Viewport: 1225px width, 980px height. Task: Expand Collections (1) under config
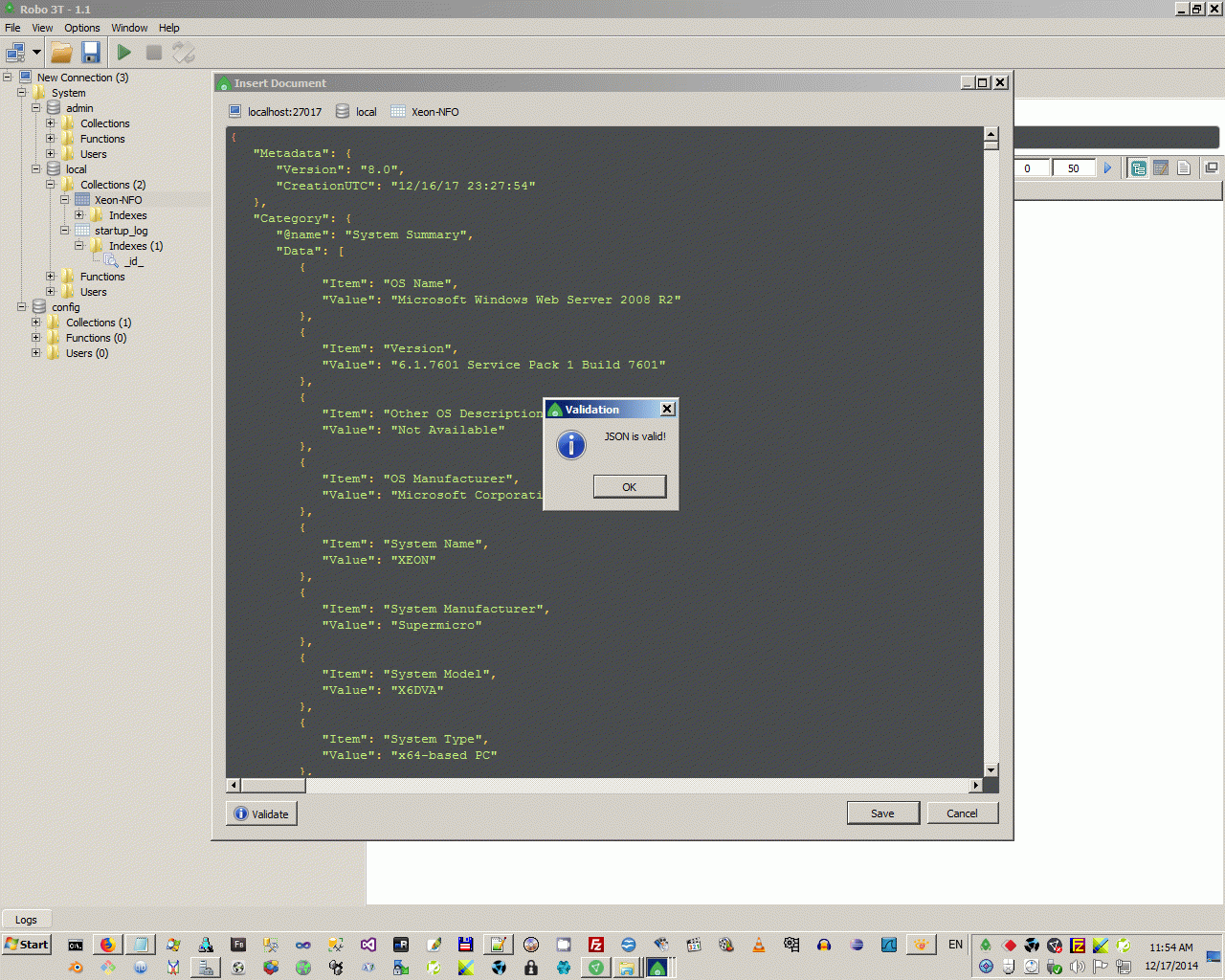(36, 323)
